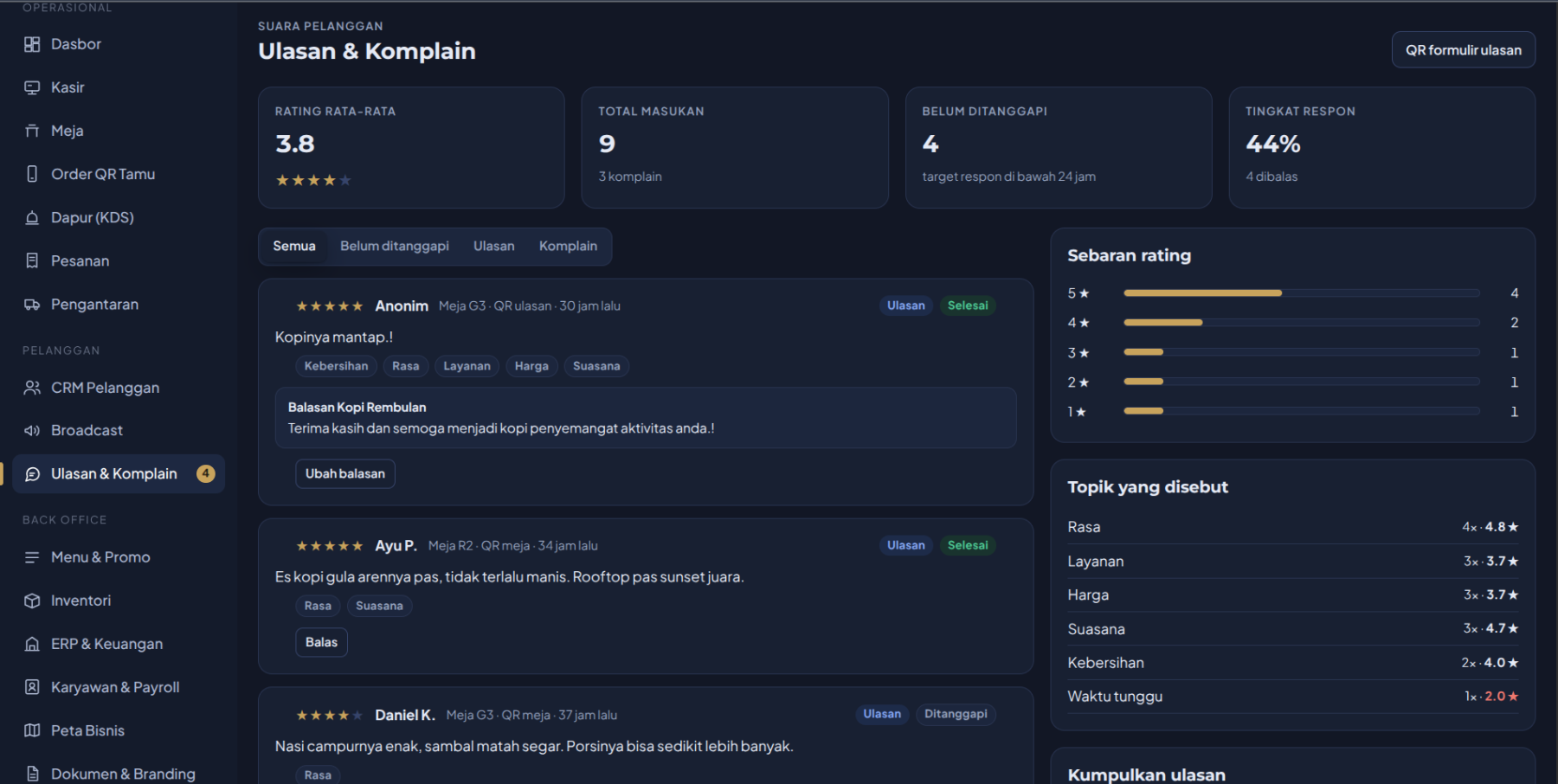Image resolution: width=1558 pixels, height=784 pixels.
Task: Click the Waktu tunggu topic row
Action: coord(1292,697)
